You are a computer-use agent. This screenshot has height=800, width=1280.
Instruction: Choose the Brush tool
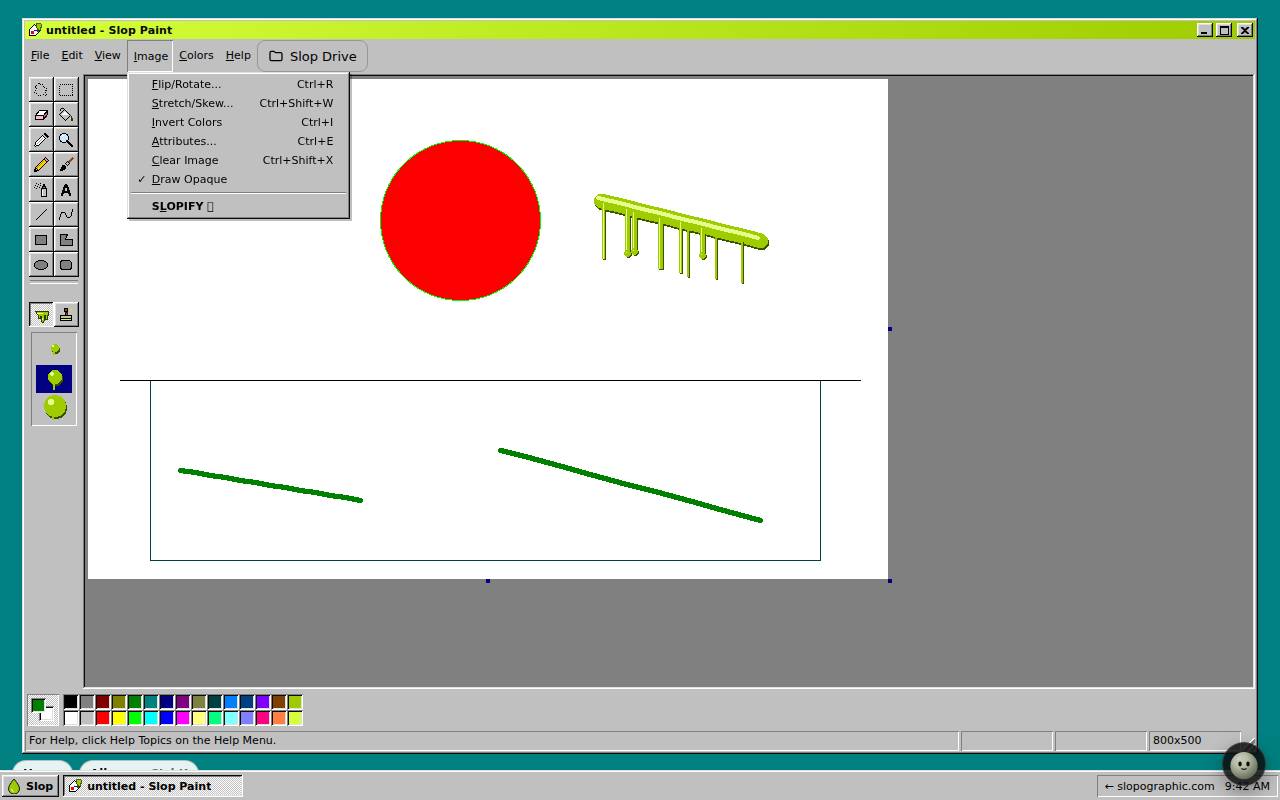pos(66,164)
